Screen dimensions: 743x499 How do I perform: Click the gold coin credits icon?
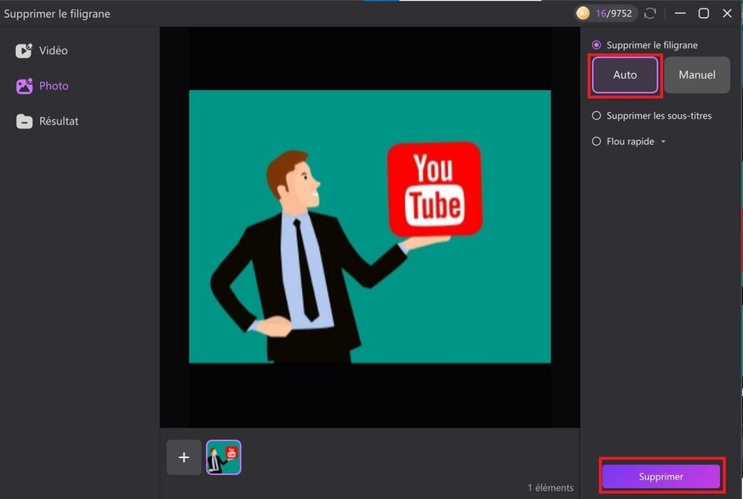click(x=583, y=13)
